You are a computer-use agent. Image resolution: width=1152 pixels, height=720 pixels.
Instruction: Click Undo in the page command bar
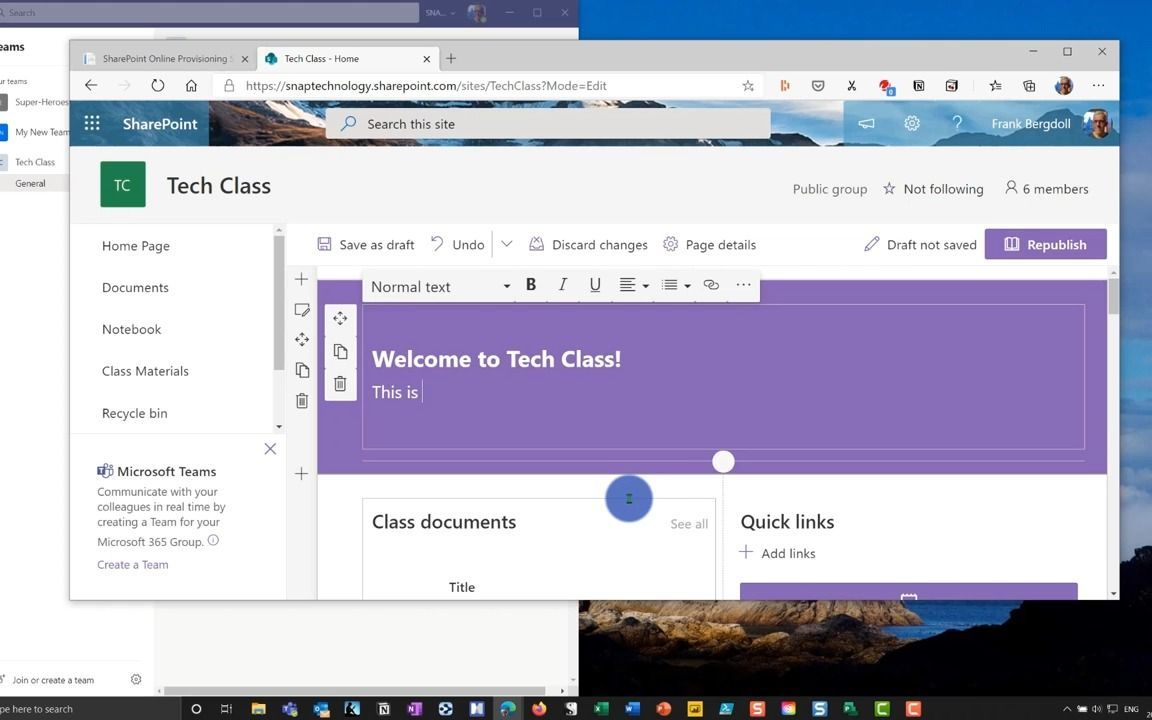[458, 245]
